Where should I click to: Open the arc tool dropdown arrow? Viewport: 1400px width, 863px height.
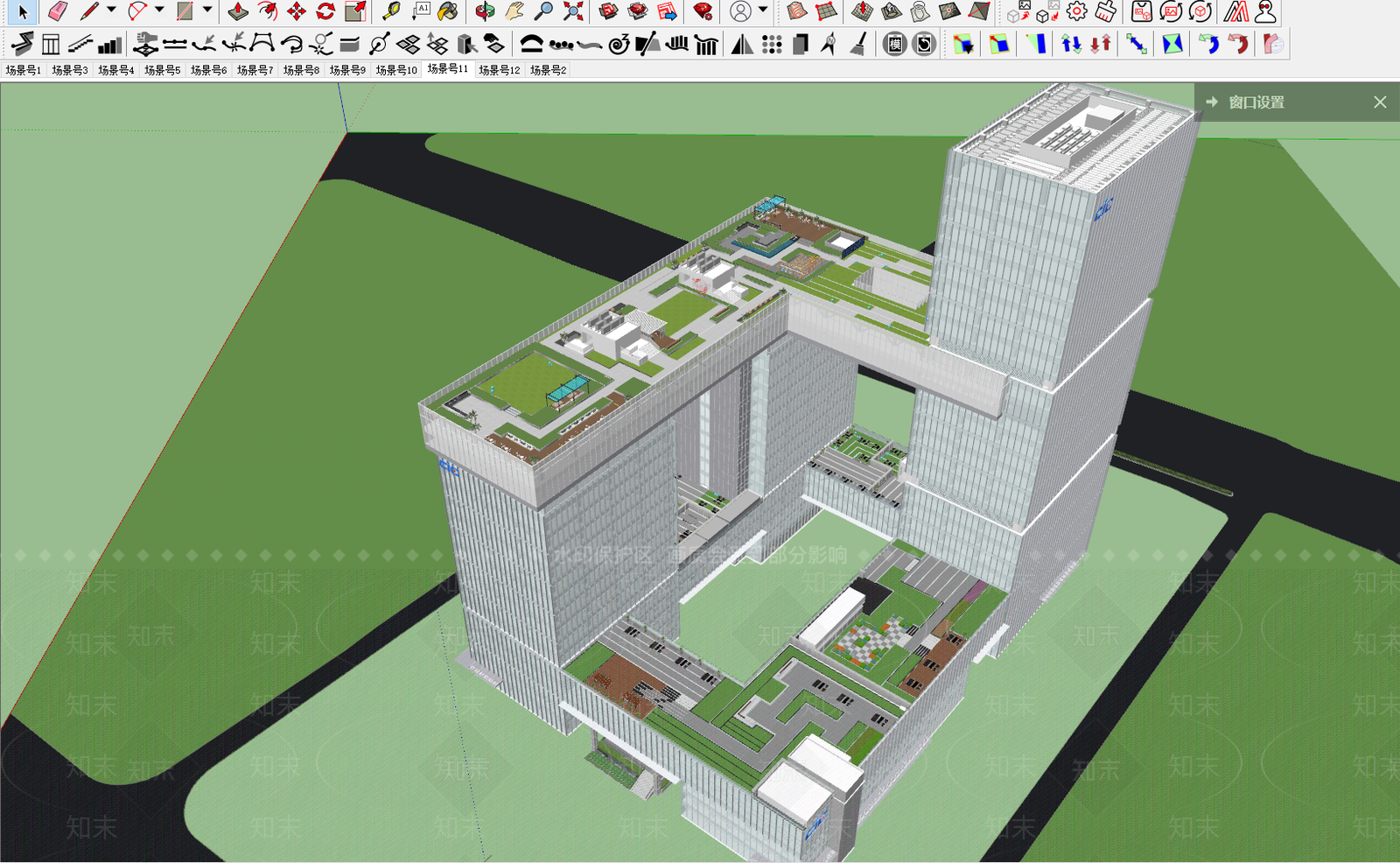point(159,11)
